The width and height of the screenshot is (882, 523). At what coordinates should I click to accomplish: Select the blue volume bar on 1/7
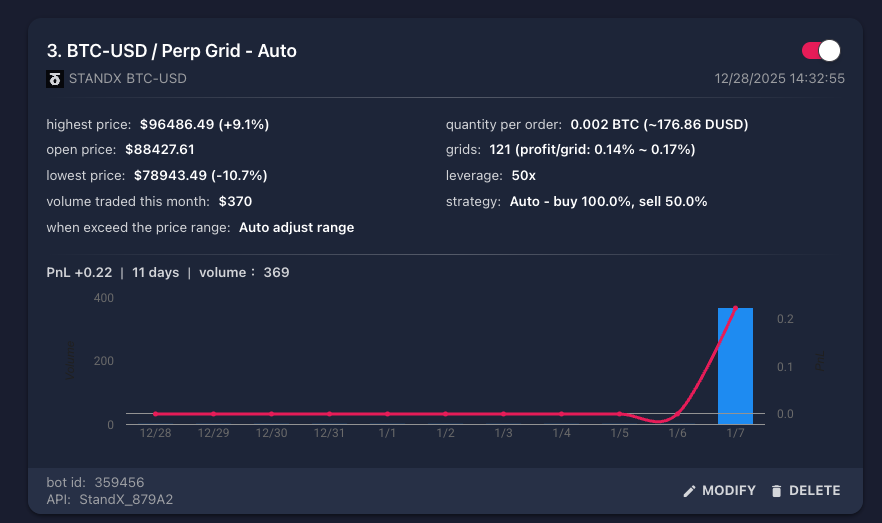(735, 366)
